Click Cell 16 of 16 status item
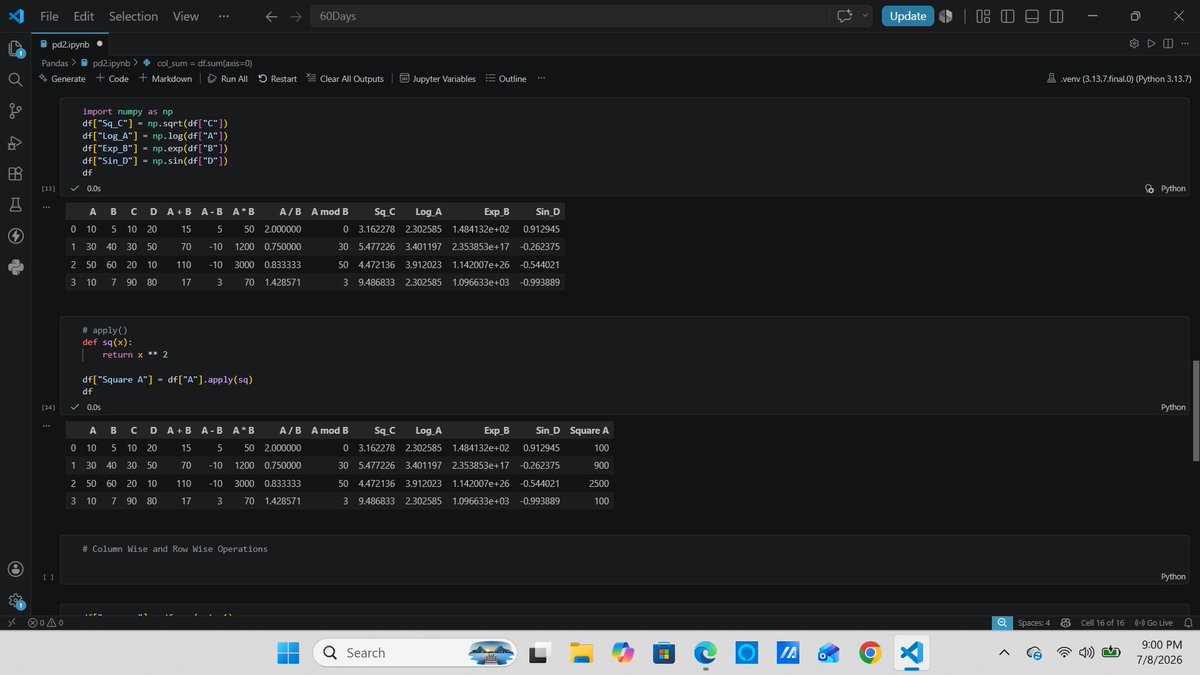The height and width of the screenshot is (675, 1200). (x=1102, y=622)
